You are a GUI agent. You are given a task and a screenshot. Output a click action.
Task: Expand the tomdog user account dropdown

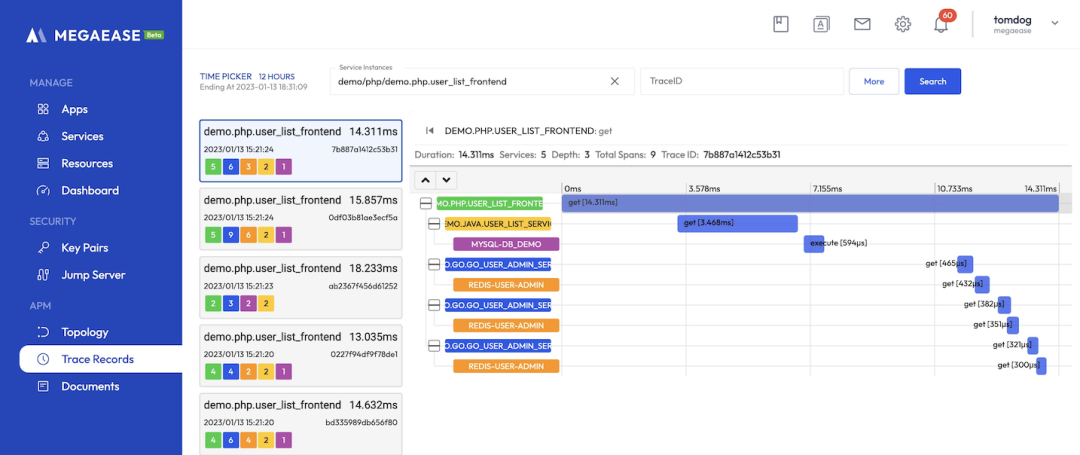coord(1054,23)
